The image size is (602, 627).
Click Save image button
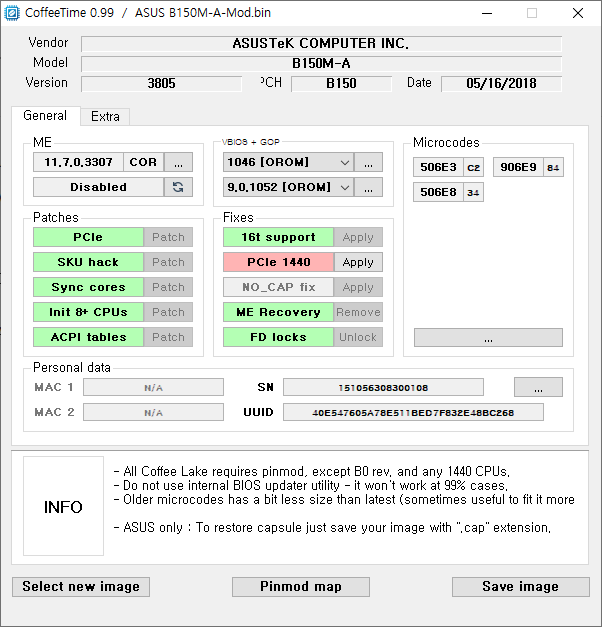tap(521, 587)
